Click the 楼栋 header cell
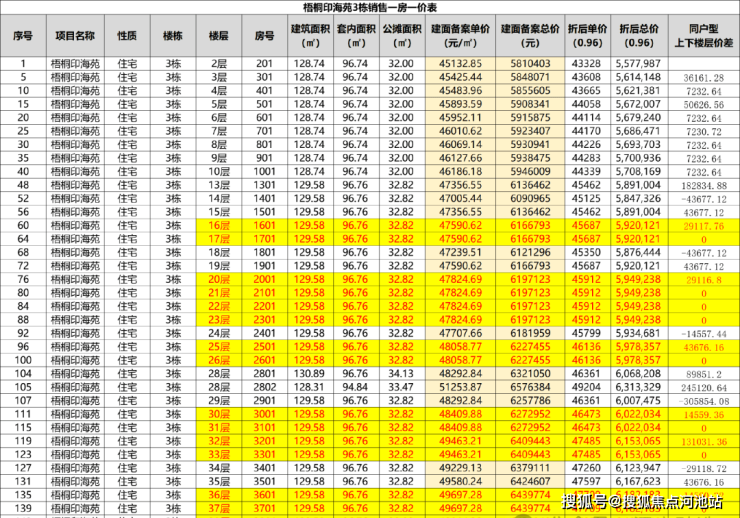740x518 pixels. point(174,36)
